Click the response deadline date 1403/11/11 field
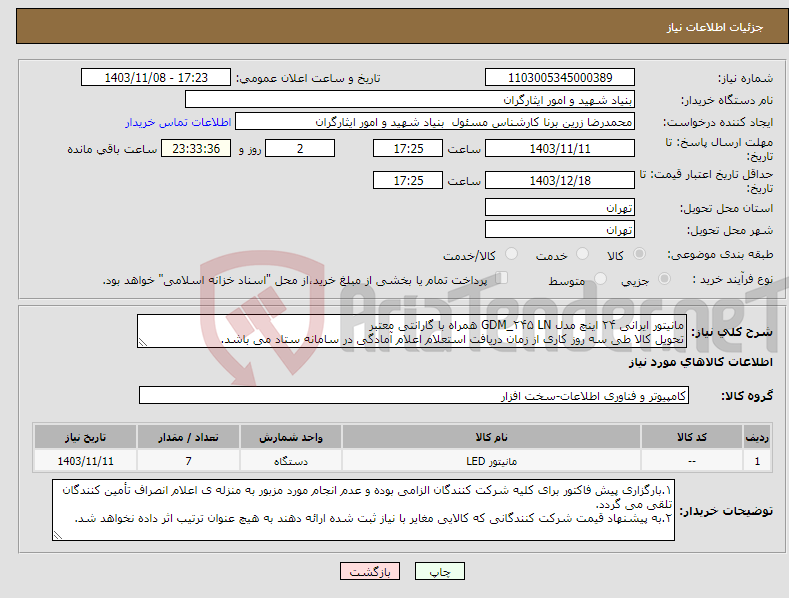 560,148
